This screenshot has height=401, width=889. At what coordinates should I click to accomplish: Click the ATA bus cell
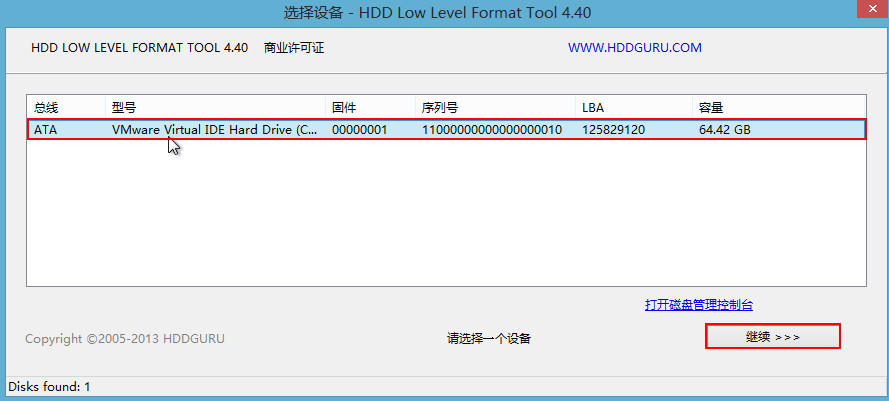45,130
